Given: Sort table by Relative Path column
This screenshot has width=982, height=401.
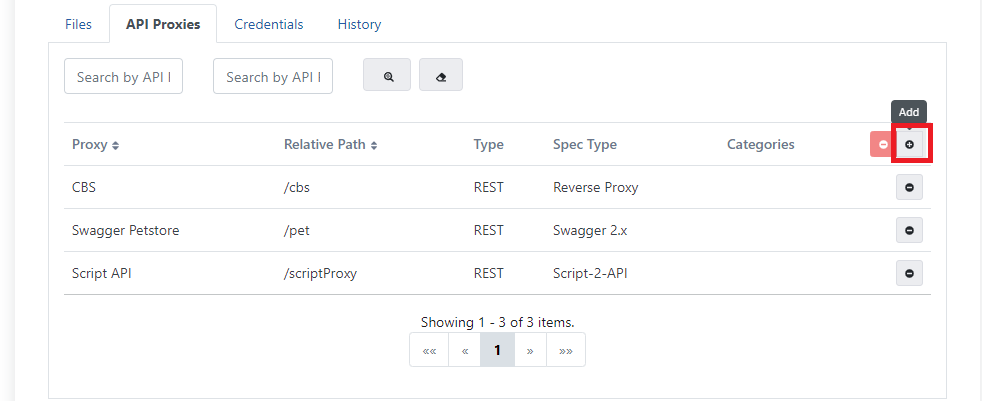Looking at the screenshot, I should pos(330,145).
